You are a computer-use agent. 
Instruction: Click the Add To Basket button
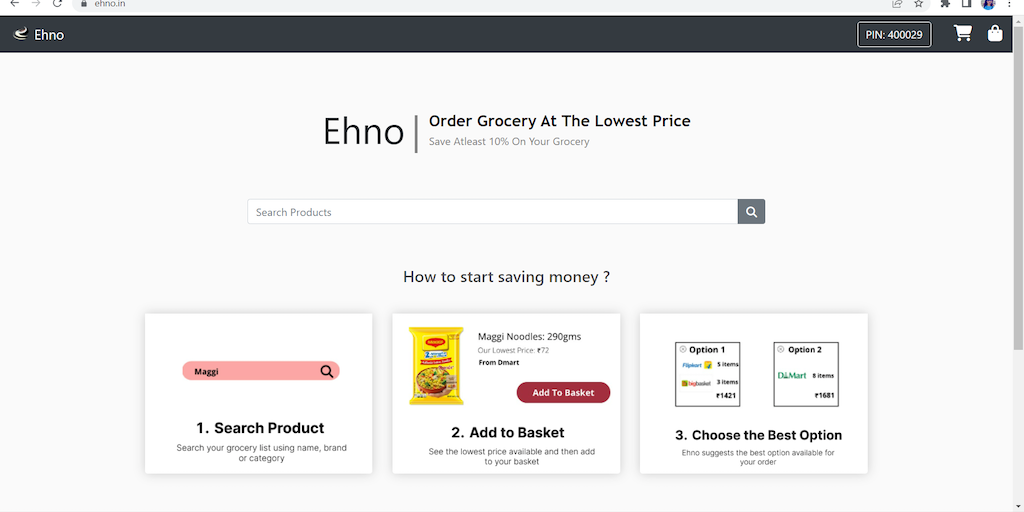point(563,393)
